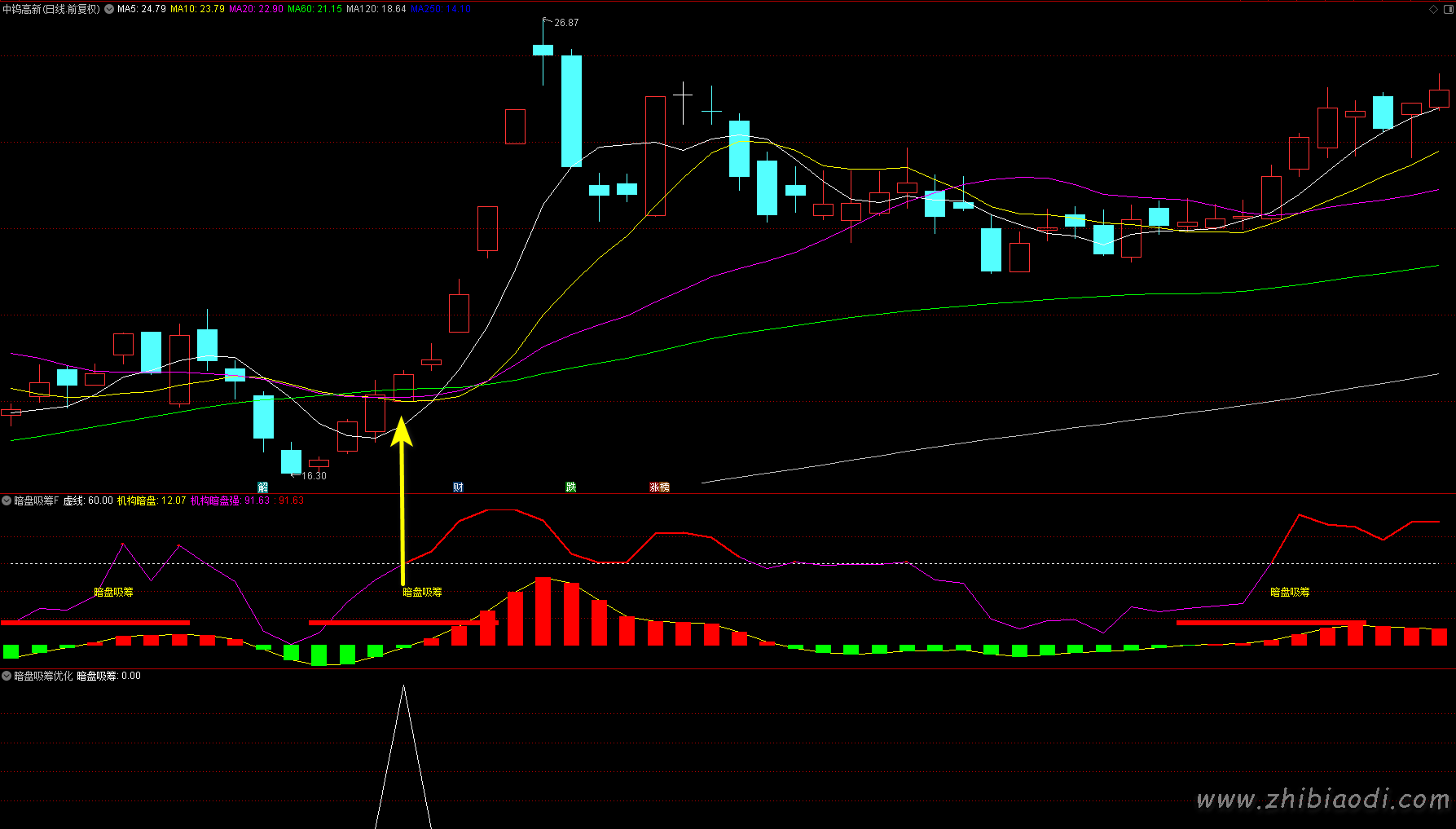Toggle the side panel icon at top right
This screenshot has height=829, width=1456.
(1447, 9)
